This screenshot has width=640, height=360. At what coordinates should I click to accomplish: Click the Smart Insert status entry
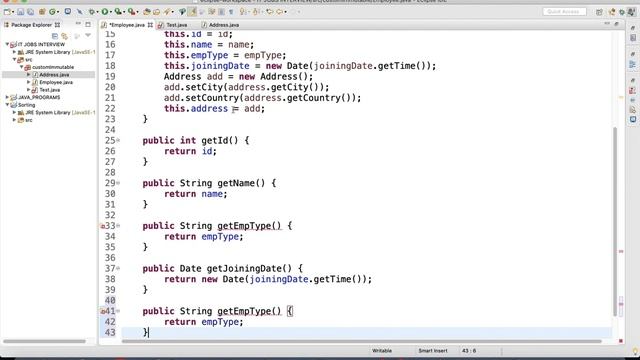point(433,351)
